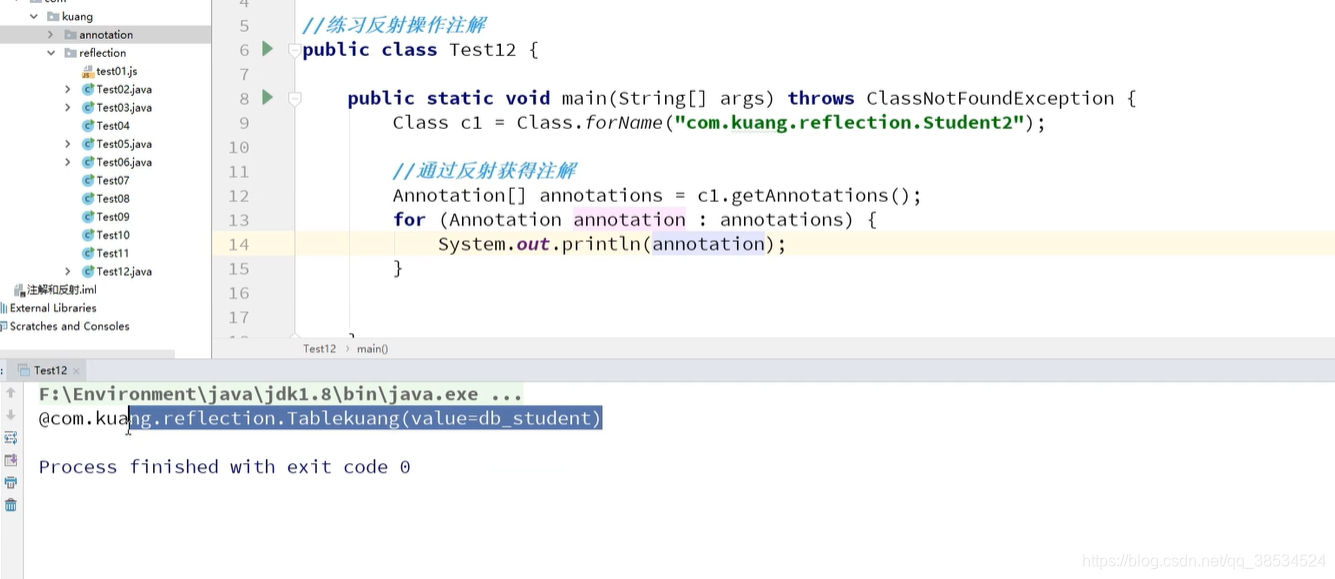1335x579 pixels.
Task: Click main() in editor breadcrumb
Action: tap(372, 349)
